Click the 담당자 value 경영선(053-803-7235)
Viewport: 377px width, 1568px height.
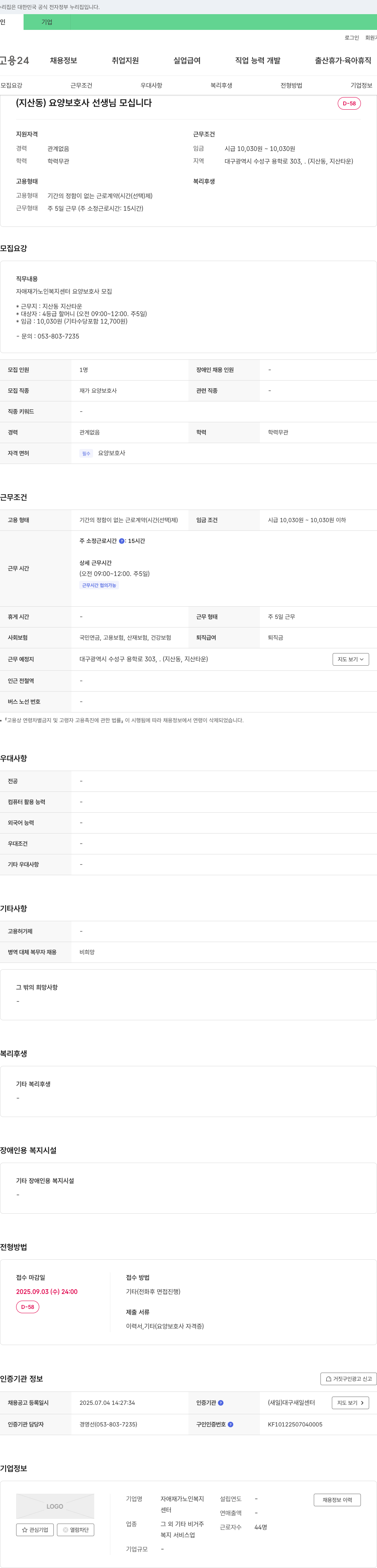108,1424
